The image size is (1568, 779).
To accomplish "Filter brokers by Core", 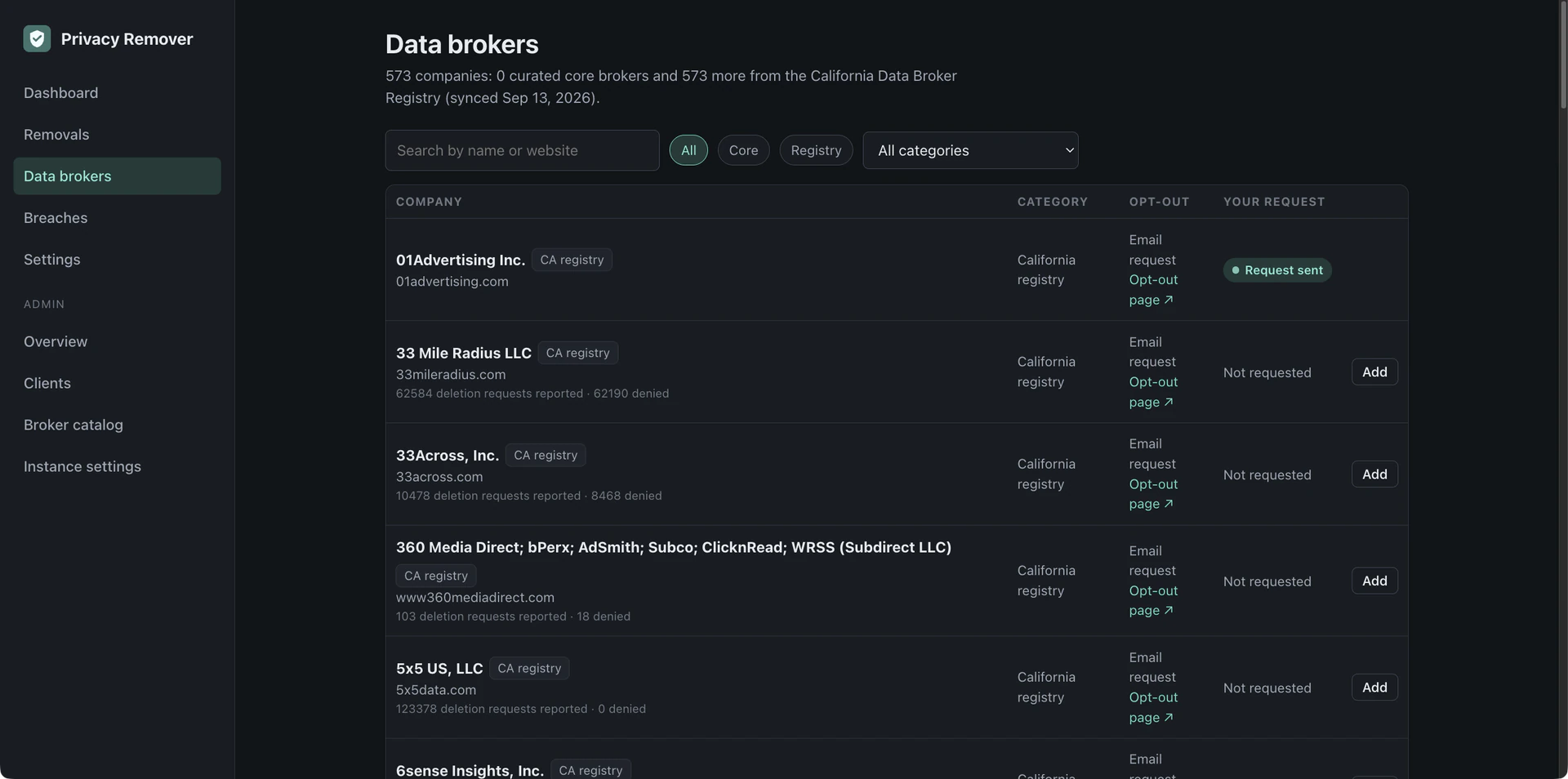I will [743, 150].
